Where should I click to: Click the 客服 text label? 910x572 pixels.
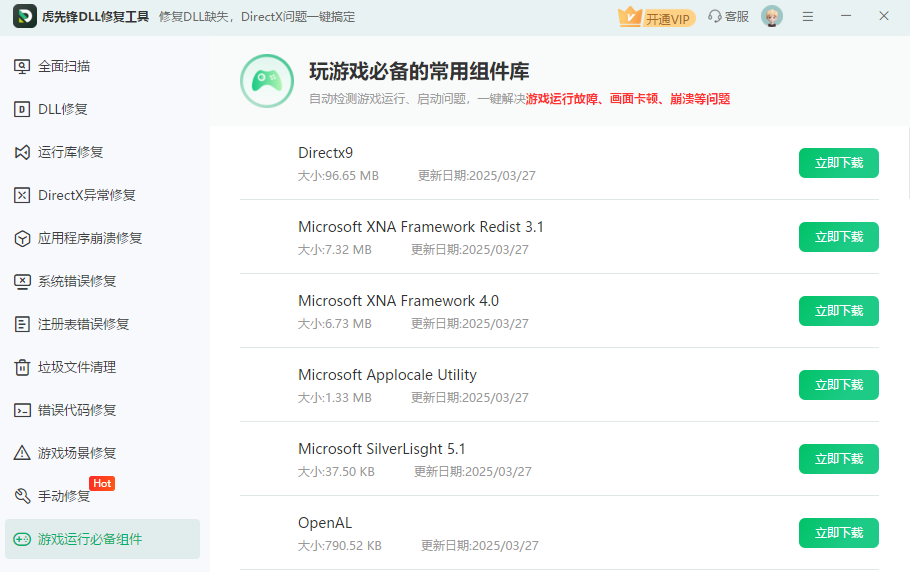coord(737,17)
